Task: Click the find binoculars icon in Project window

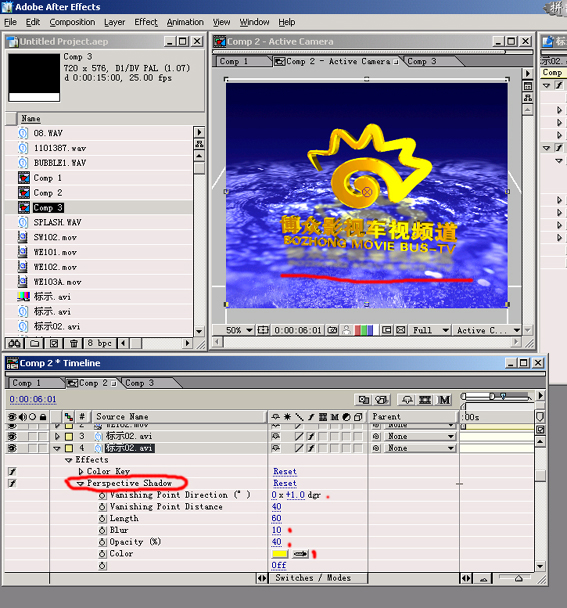Action: [x=15, y=344]
